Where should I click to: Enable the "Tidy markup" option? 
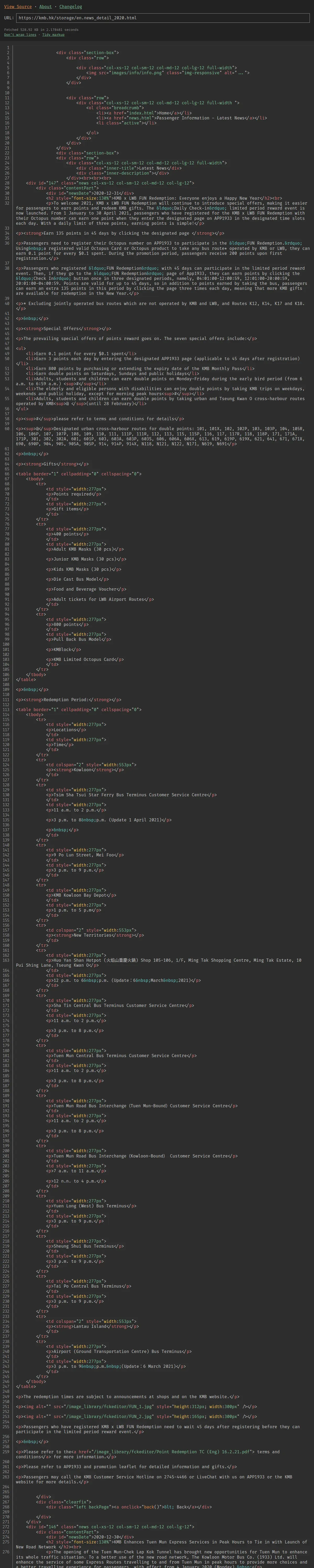tap(53, 35)
